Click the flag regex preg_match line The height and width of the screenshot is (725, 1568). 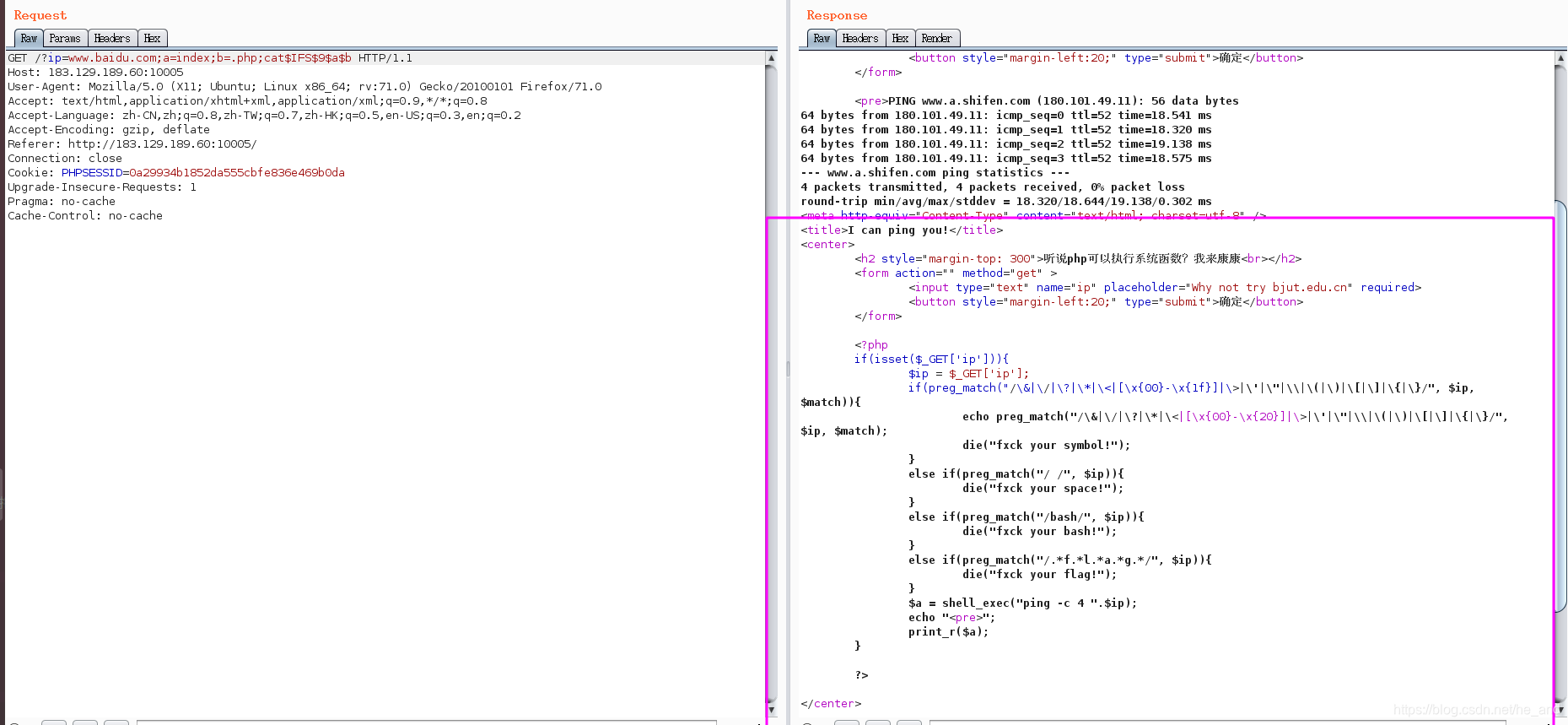coord(1060,560)
